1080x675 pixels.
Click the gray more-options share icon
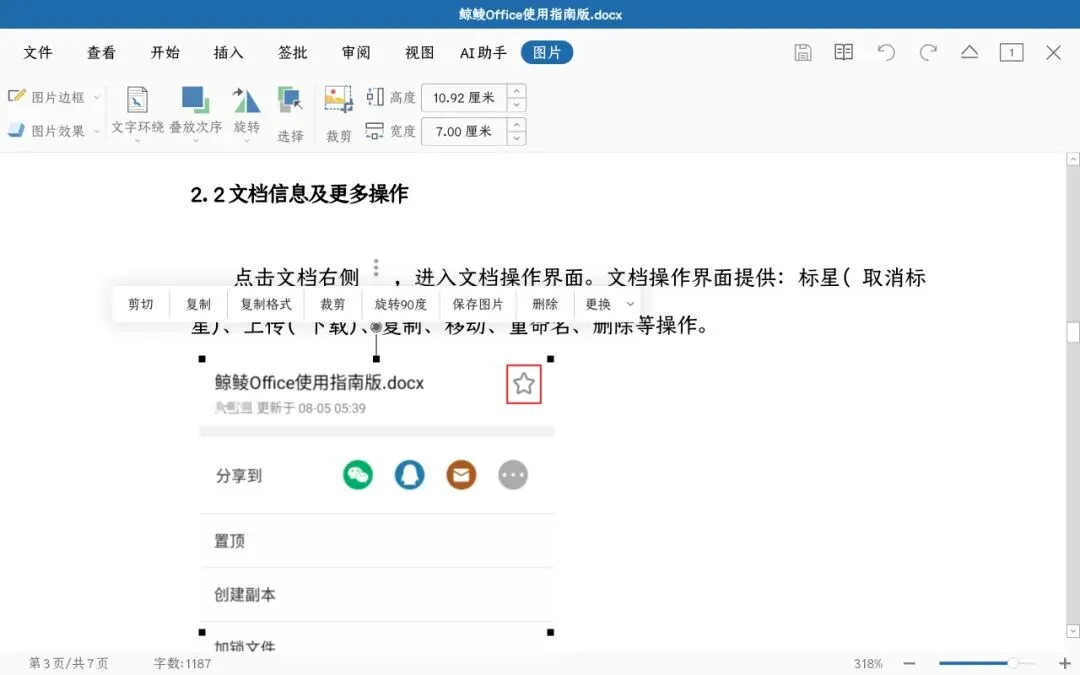[513, 475]
